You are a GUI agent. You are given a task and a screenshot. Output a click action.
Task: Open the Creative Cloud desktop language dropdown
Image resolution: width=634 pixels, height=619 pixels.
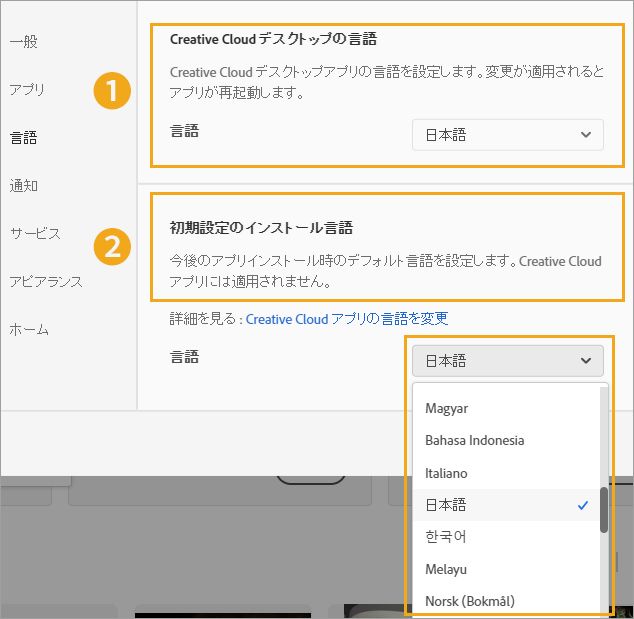[508, 135]
